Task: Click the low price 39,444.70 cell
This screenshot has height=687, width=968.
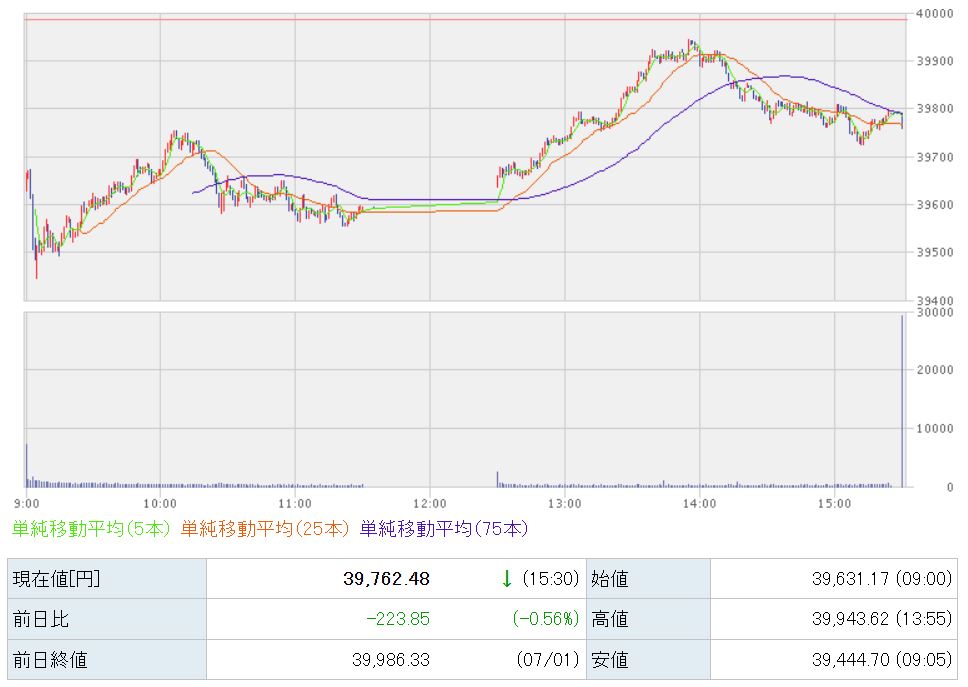Action: coord(833,660)
